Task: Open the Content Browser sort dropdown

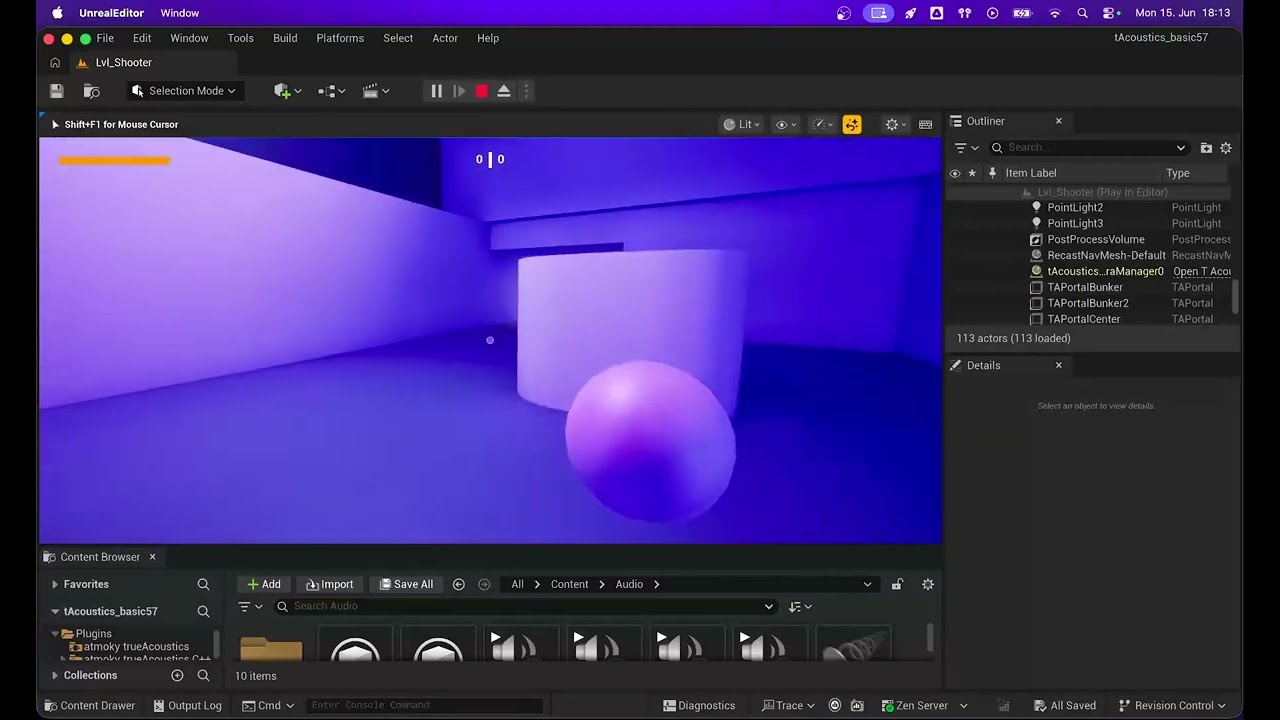Action: pos(800,606)
